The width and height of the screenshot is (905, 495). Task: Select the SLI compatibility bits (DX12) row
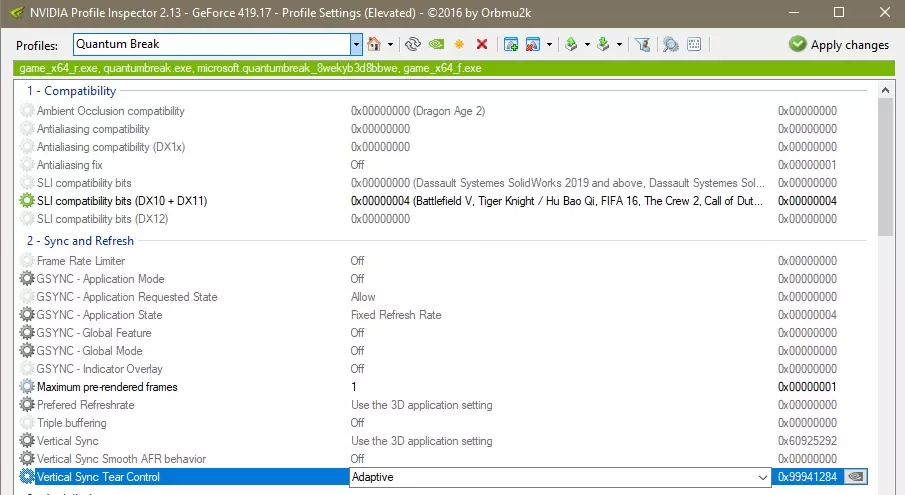point(443,219)
